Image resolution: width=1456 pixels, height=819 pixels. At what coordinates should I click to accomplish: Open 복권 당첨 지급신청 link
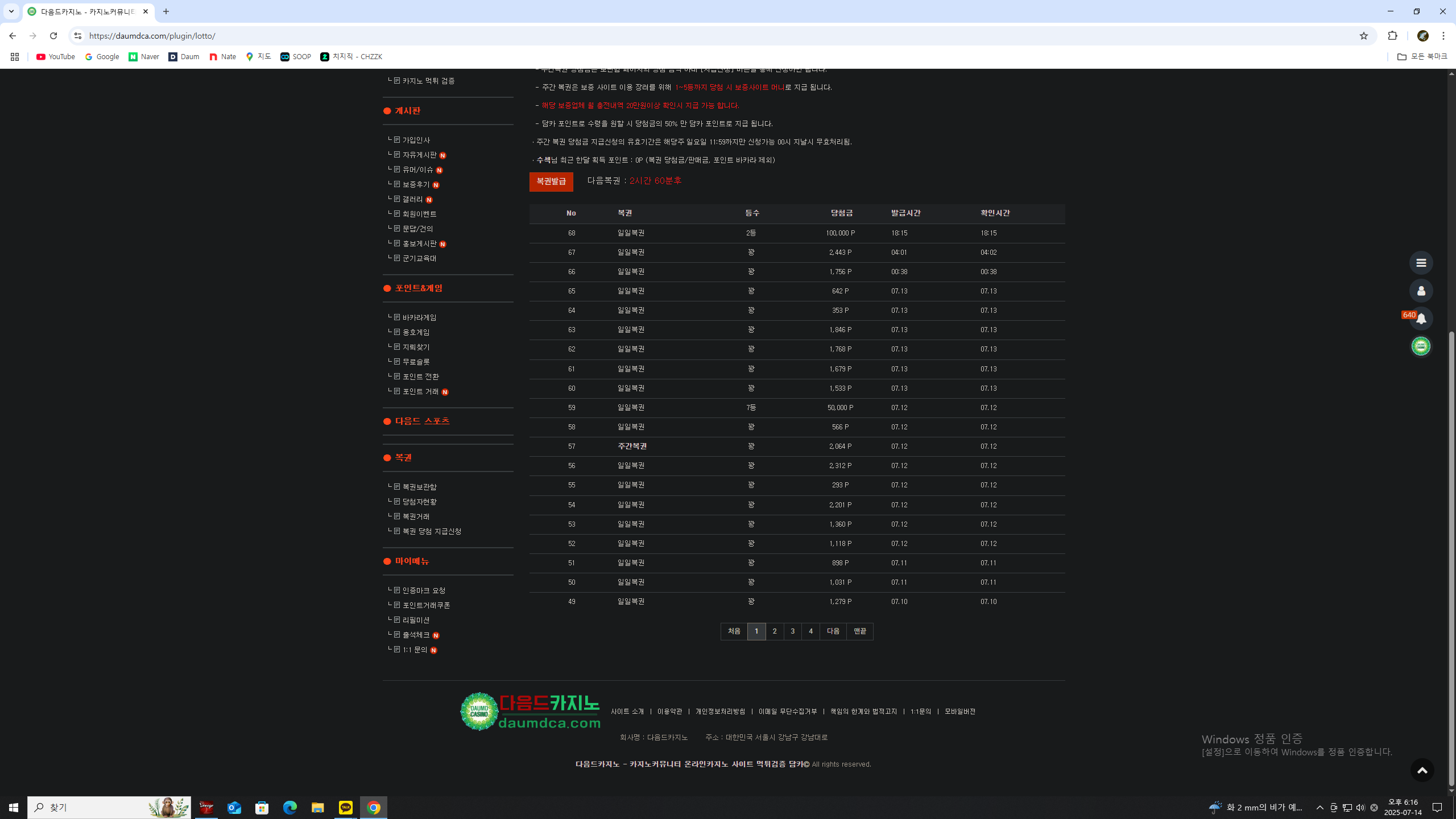432,532
